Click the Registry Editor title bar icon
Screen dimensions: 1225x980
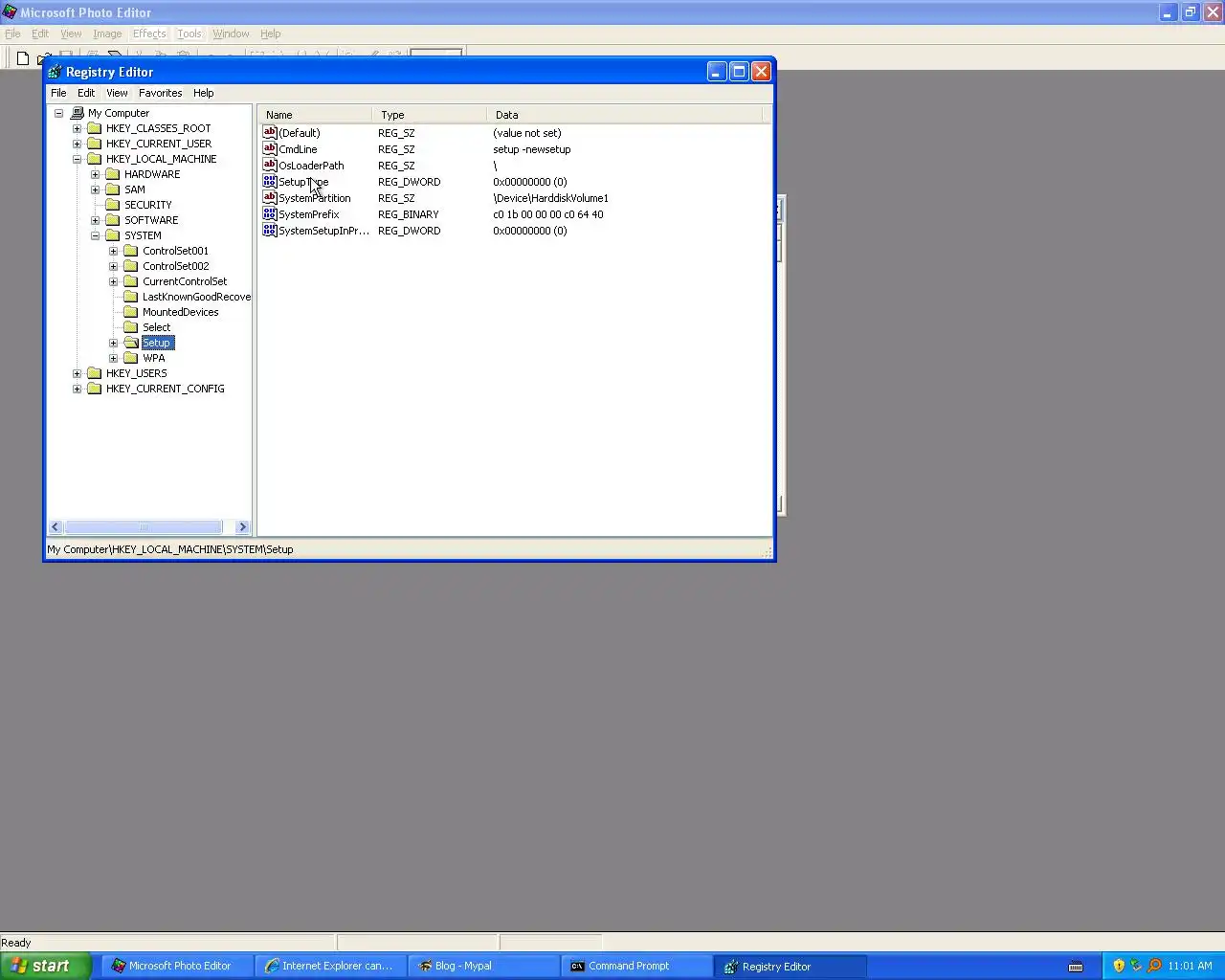tap(56, 72)
